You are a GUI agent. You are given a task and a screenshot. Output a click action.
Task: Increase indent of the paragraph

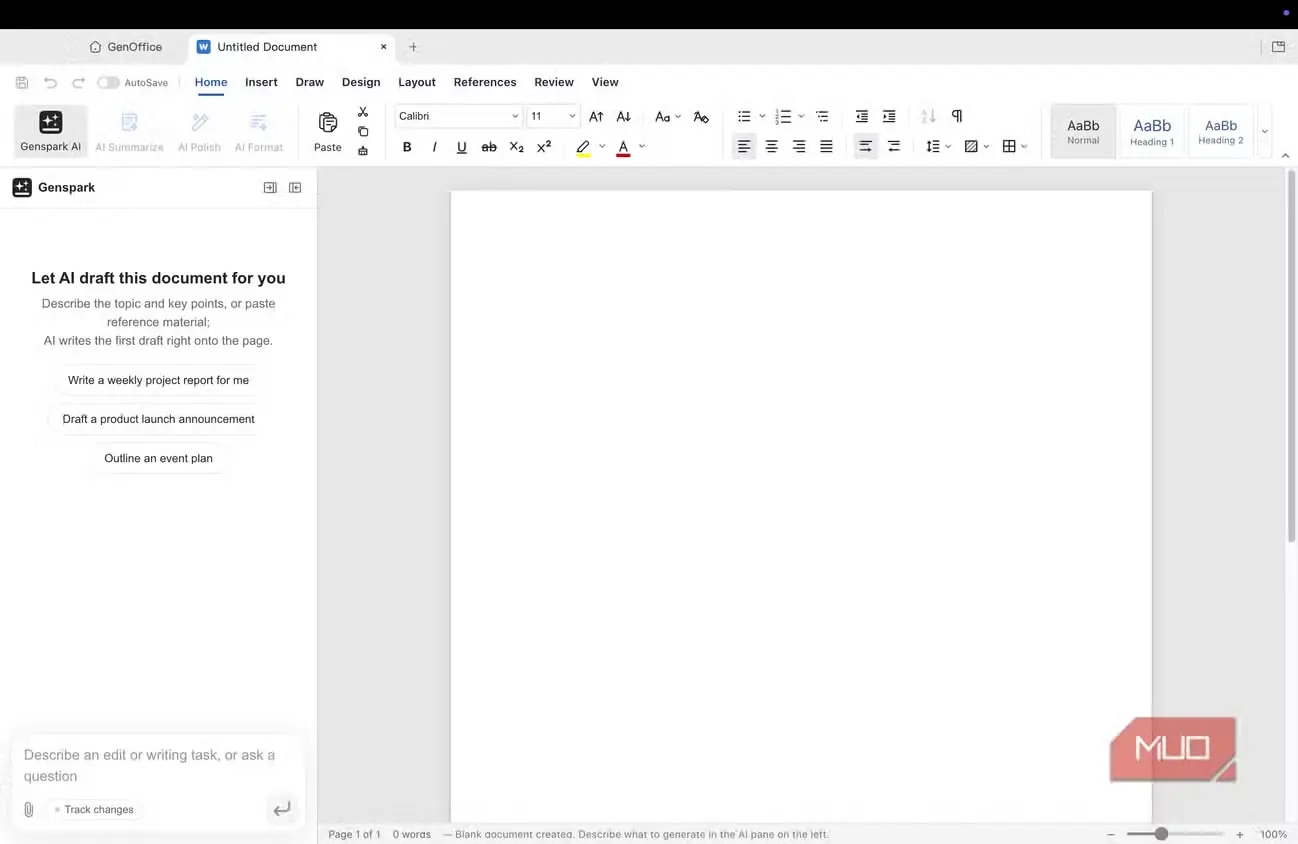(x=889, y=117)
